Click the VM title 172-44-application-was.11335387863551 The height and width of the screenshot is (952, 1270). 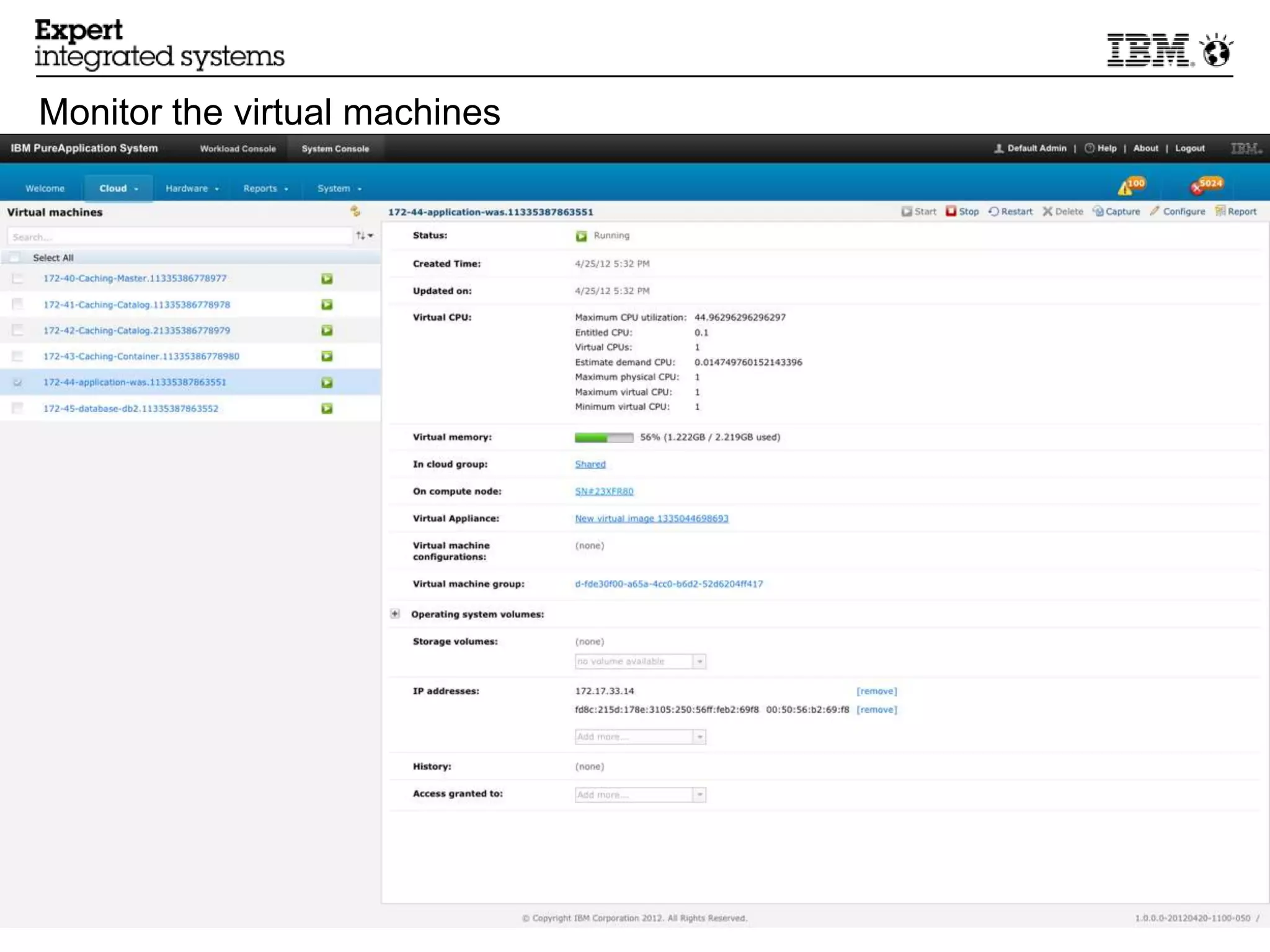[x=490, y=212]
